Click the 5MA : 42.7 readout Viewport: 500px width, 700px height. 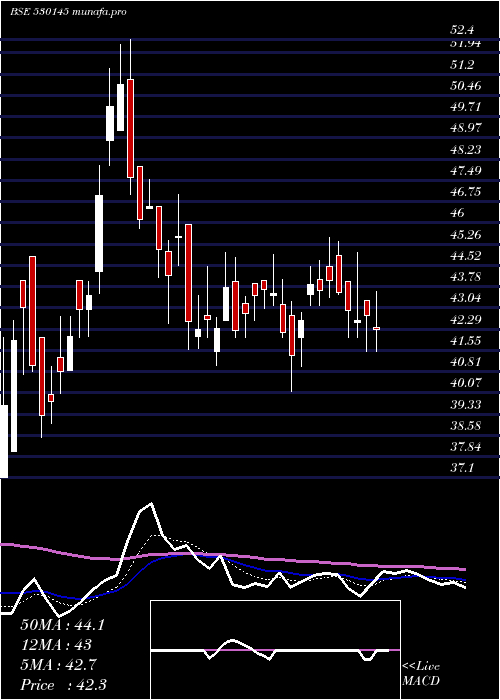(59, 665)
